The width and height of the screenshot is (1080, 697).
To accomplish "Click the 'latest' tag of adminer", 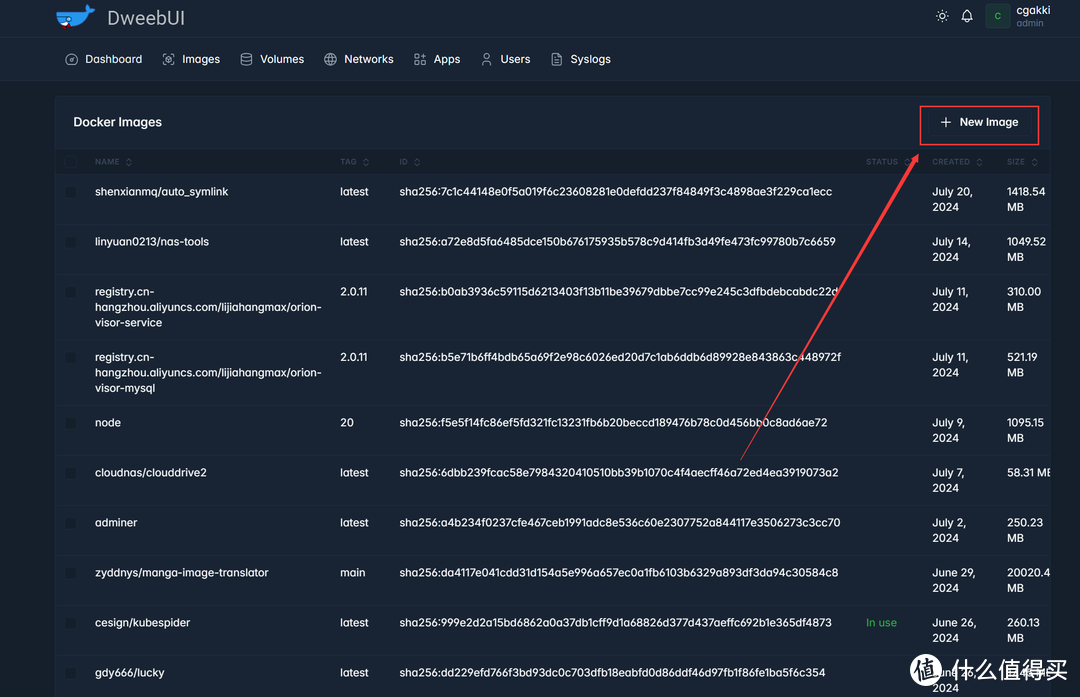I will 354,522.
